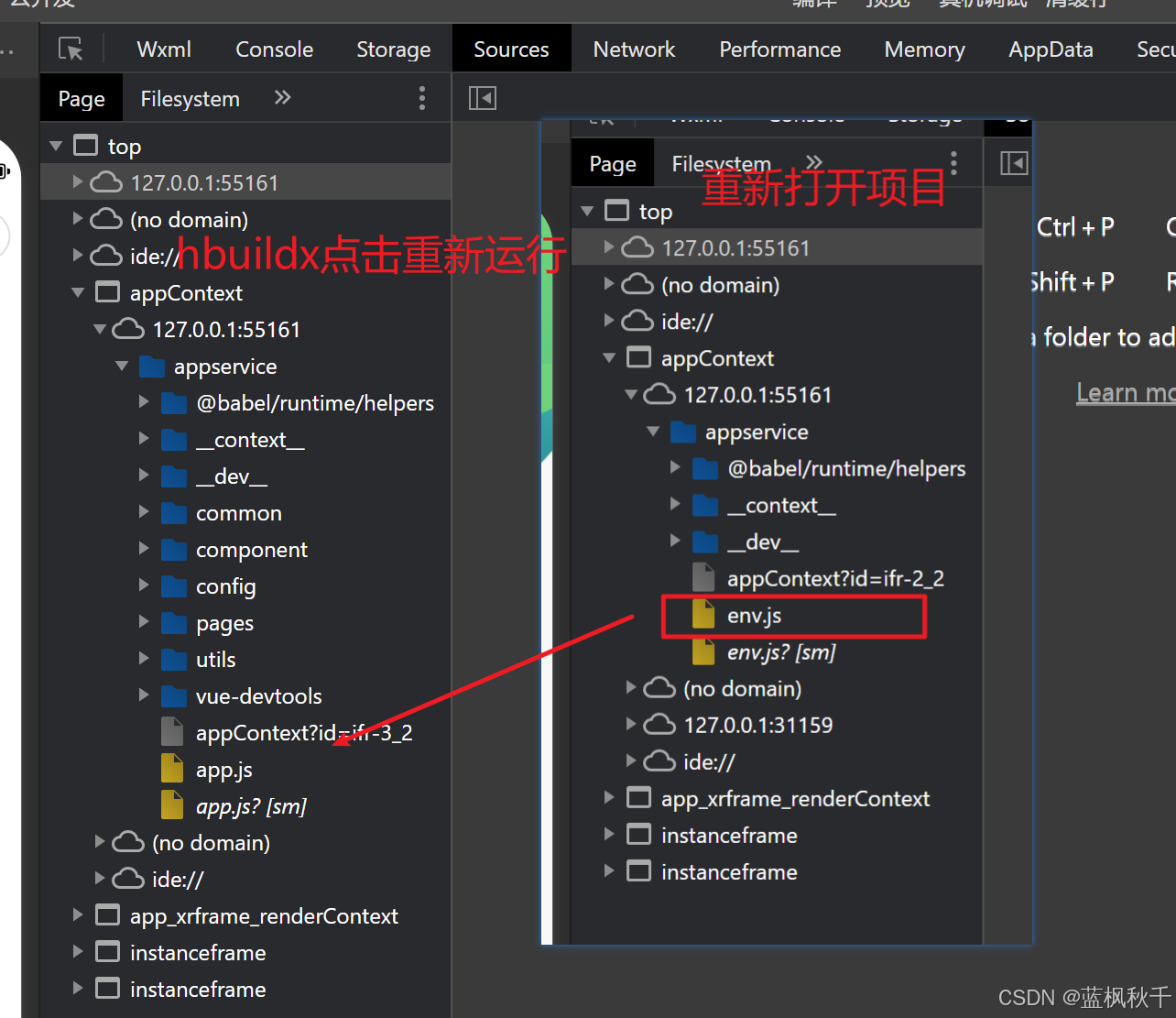Collapse appContext arrow in inset screenshot
The height and width of the screenshot is (1018, 1176).
pyautogui.click(x=609, y=357)
